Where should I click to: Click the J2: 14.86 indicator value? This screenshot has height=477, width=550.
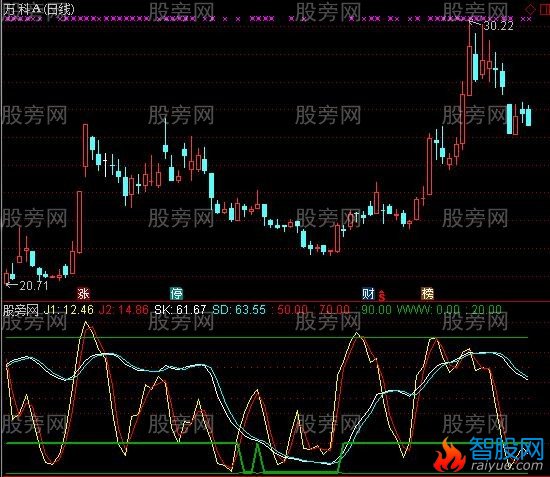click(123, 310)
